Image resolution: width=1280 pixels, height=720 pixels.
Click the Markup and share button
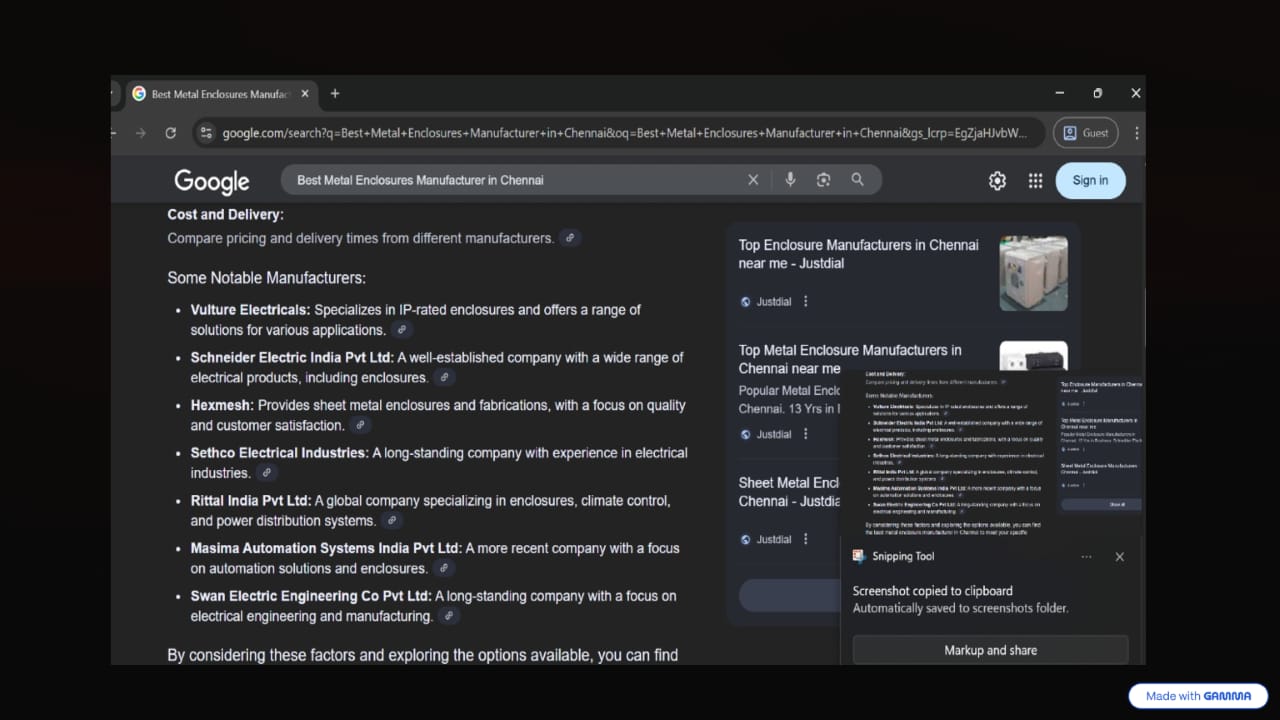pyautogui.click(x=990, y=650)
